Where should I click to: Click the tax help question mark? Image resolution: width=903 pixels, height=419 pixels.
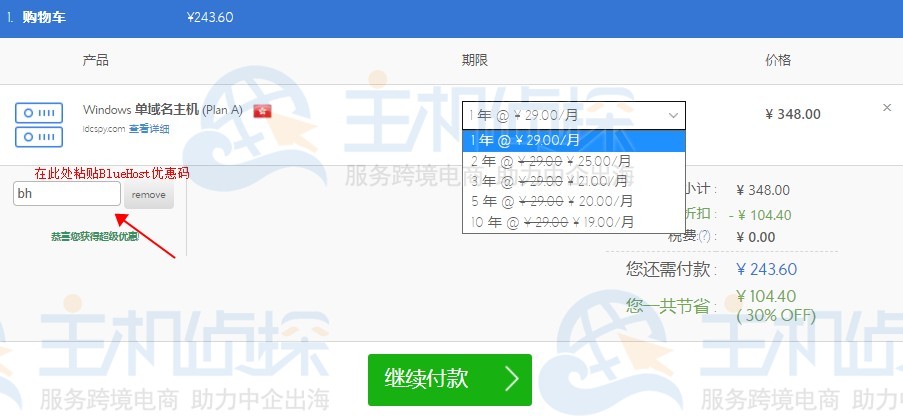click(704, 237)
